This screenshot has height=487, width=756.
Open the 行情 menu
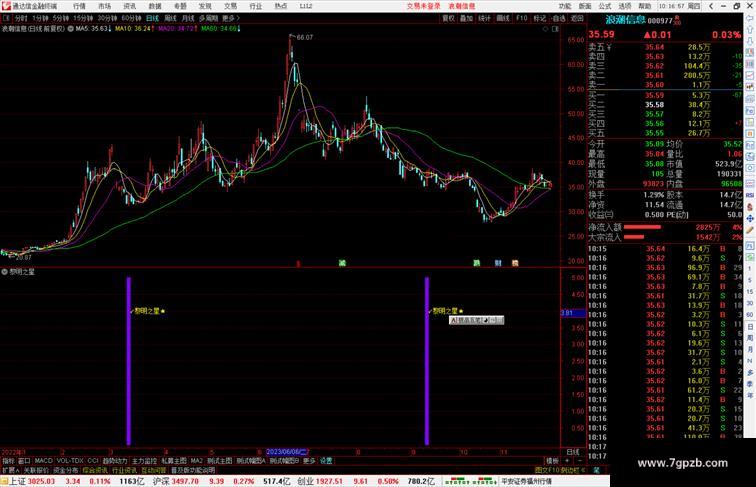click(x=79, y=6)
